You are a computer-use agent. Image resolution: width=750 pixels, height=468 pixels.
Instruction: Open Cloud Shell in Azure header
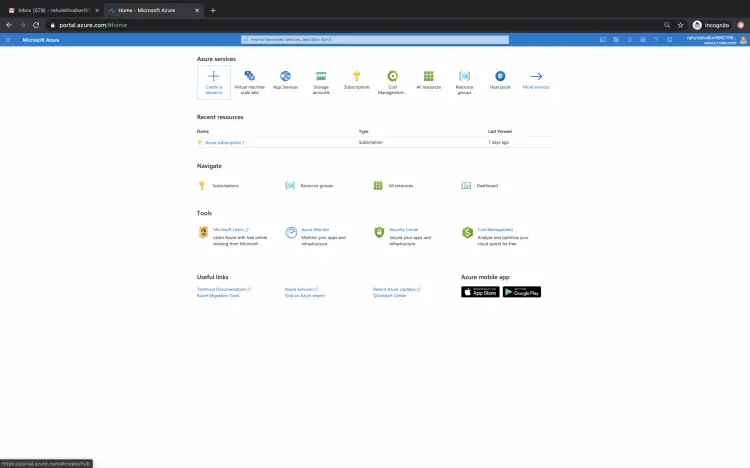(x=603, y=40)
